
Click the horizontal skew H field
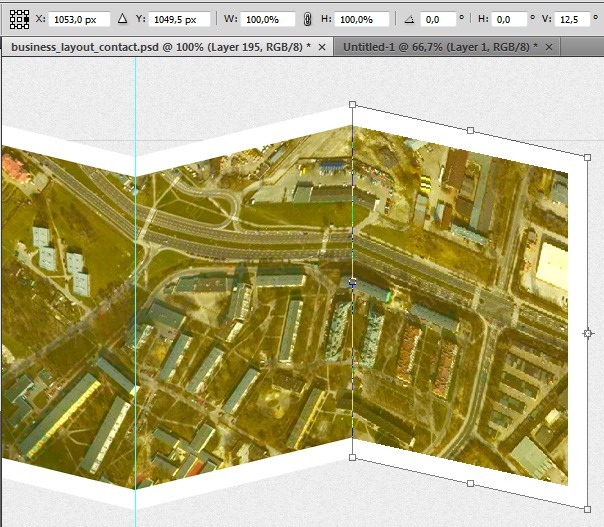(x=508, y=19)
